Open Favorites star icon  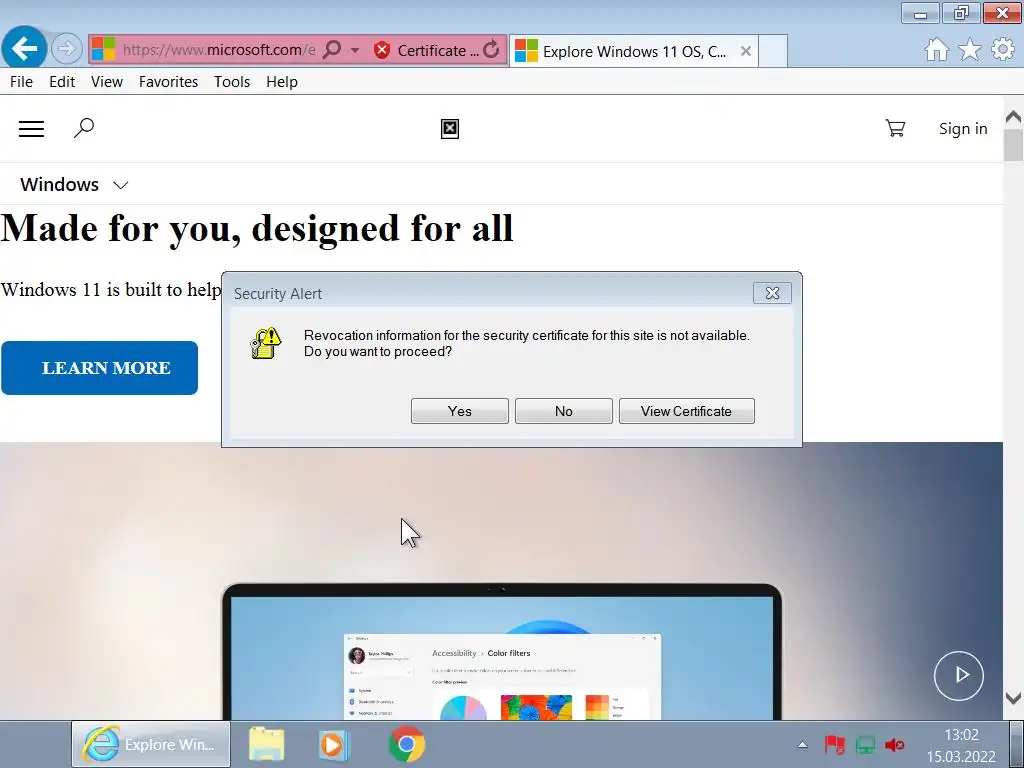(970, 50)
